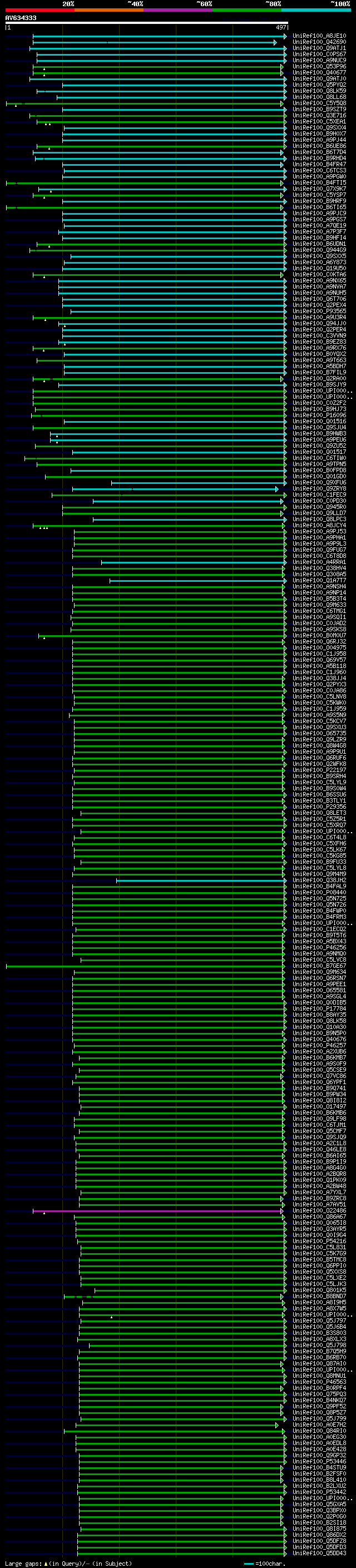Click the UniRef100_Q9SXU3 hit label
Image resolution: width=356 pixels, height=1568 pixels.
click(x=319, y=728)
